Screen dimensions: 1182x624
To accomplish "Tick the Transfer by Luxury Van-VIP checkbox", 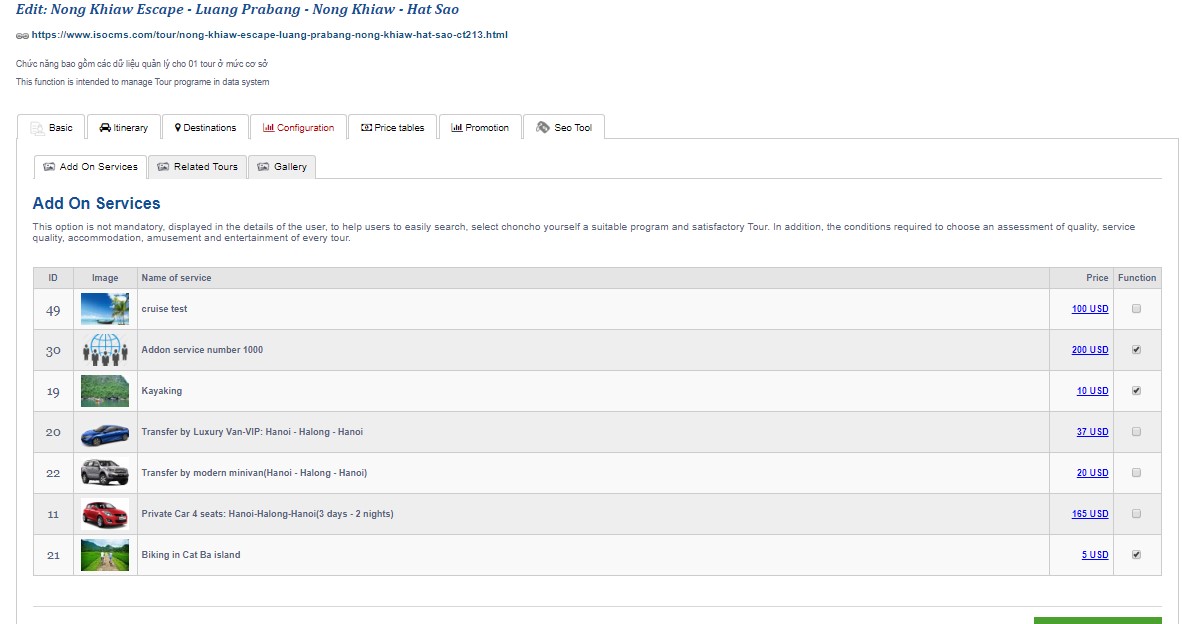I will click(1136, 432).
